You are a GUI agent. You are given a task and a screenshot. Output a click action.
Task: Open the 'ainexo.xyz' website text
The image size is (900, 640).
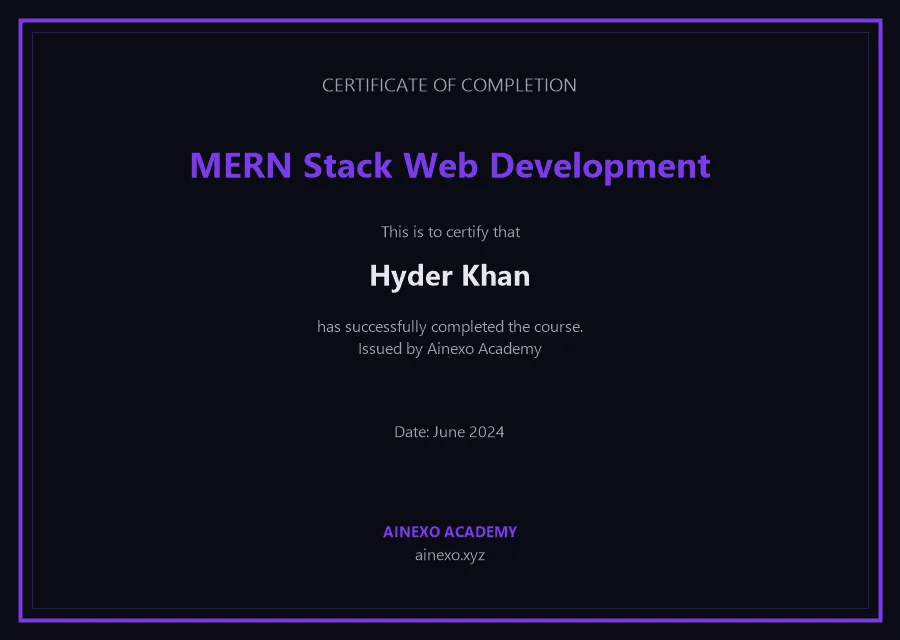(x=450, y=555)
